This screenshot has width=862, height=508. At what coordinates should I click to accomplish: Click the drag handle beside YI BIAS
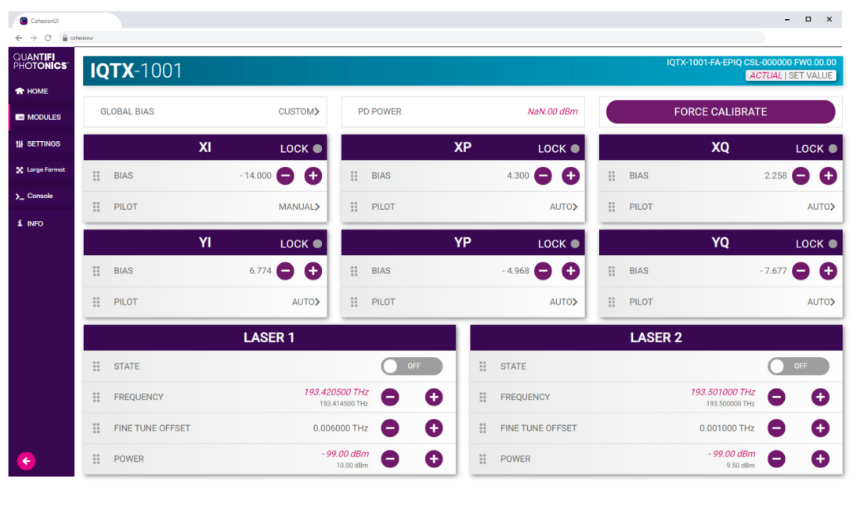click(x=96, y=271)
